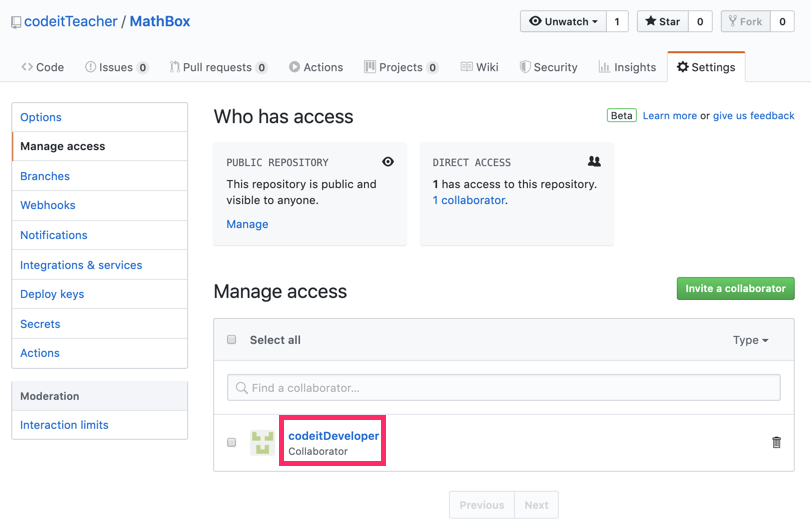Check the Select all checkbox
This screenshot has height=526, width=811.
[x=232, y=340]
